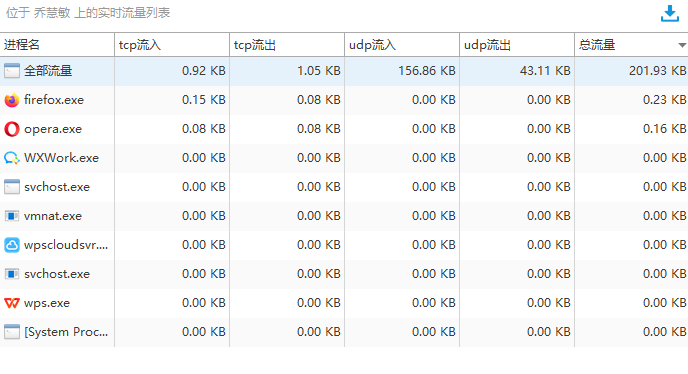The width and height of the screenshot is (688, 374).
Task: Click the download export icon
Action: point(670,14)
